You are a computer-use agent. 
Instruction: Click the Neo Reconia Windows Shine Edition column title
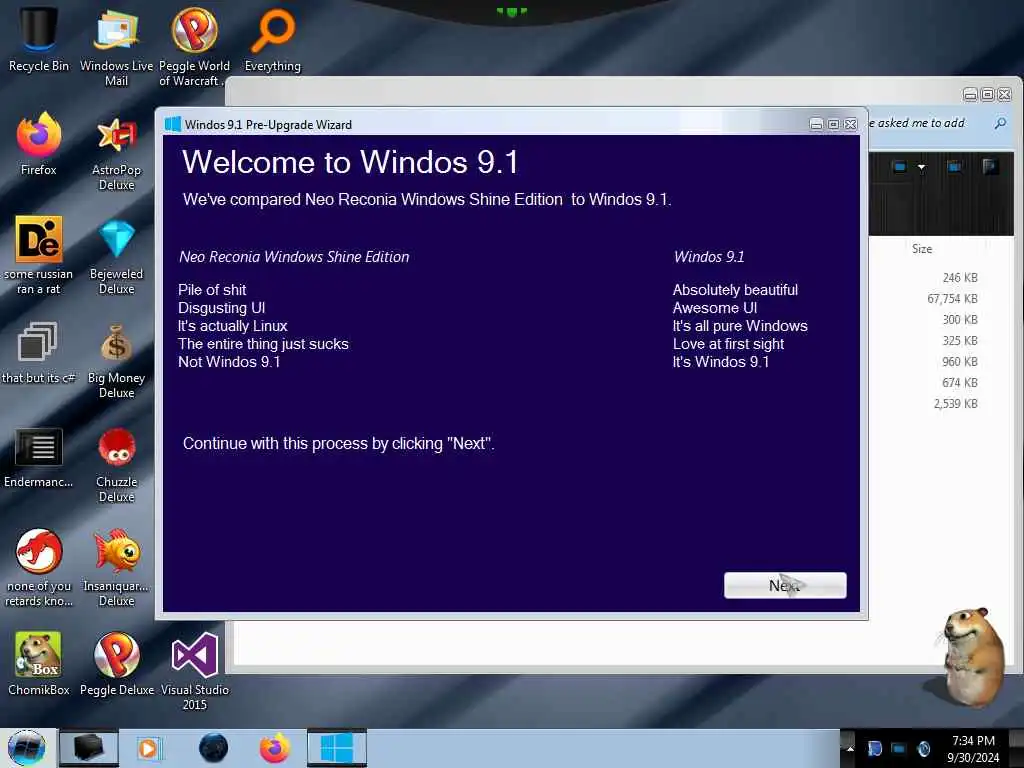294,257
